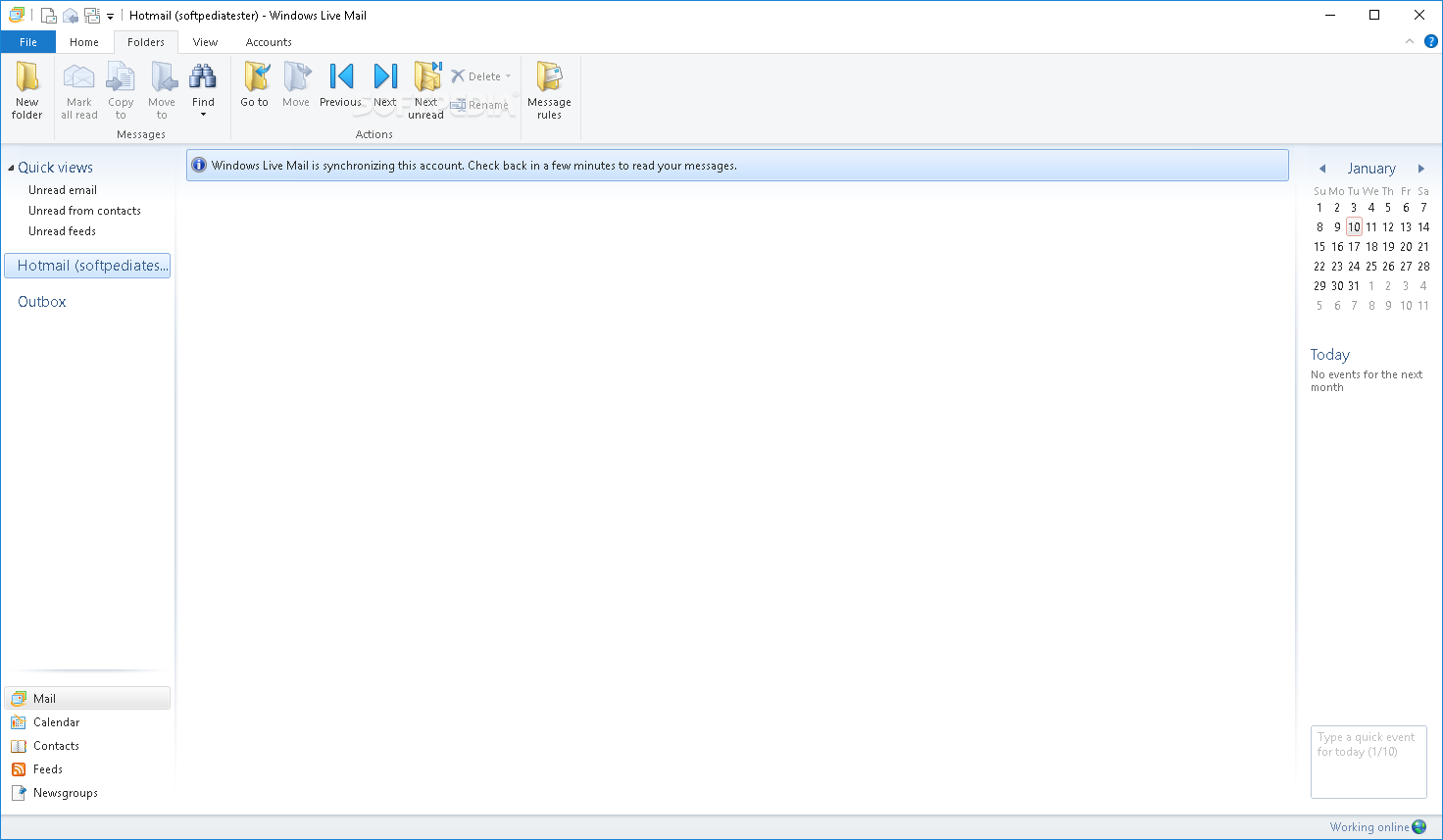Select January 31 in mini calendar
This screenshot has height=840, width=1443.
(x=1354, y=286)
